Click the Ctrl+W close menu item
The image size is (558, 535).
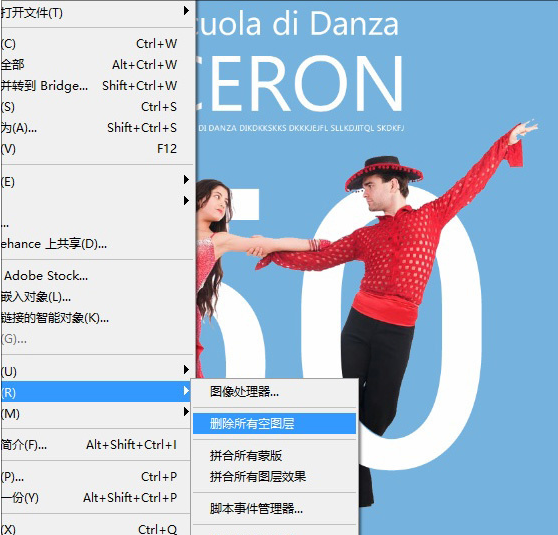click(x=97, y=44)
